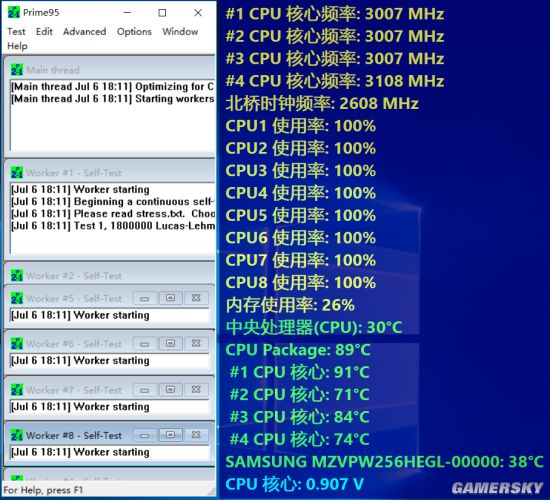Image resolution: width=550 pixels, height=500 pixels.
Task: Close the Worker #7 sub-window
Action: coord(196,389)
